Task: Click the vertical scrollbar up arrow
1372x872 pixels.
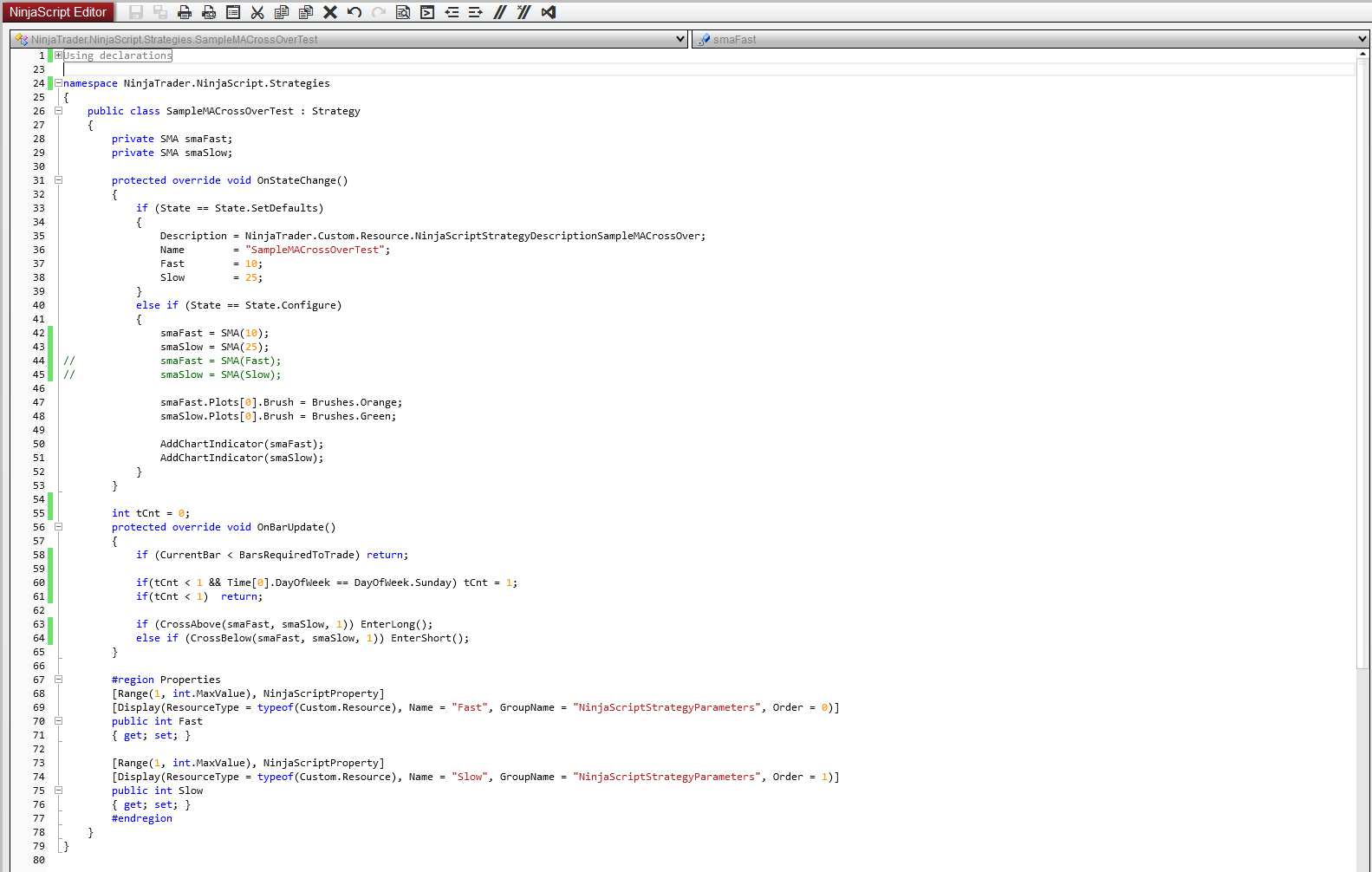Action: pyautogui.click(x=1363, y=54)
